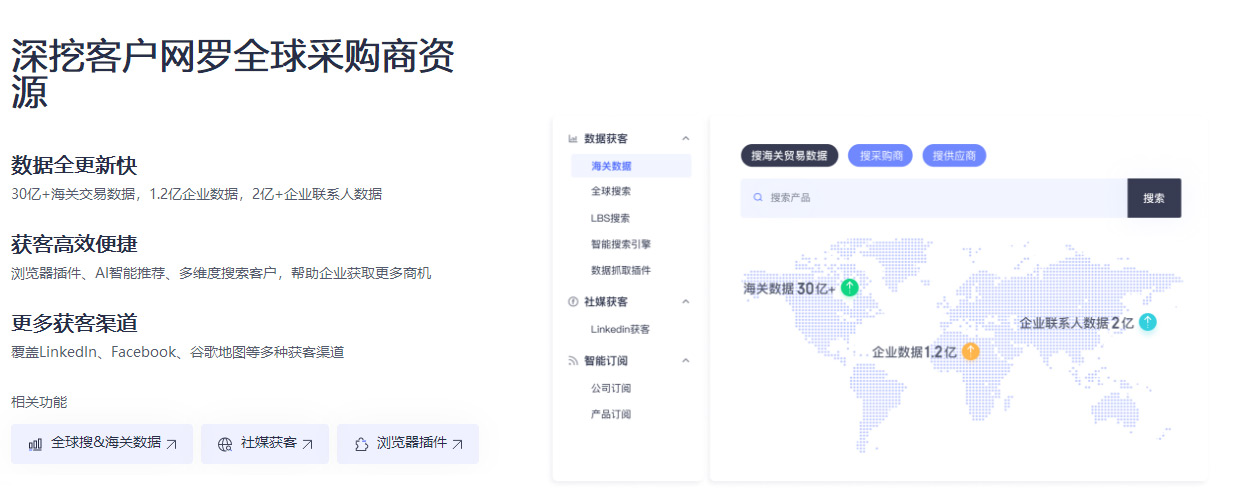Click the orange arrow icon beside 企业数据 1.2亿

(970, 352)
